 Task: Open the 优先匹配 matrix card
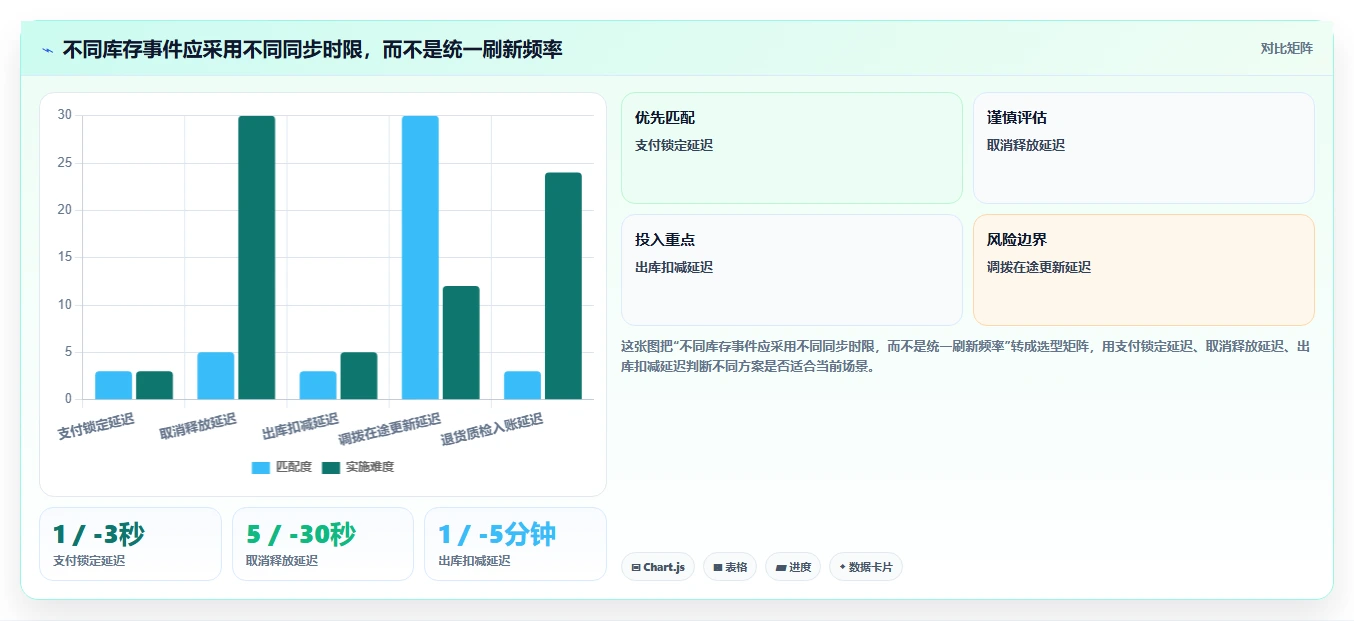click(791, 148)
